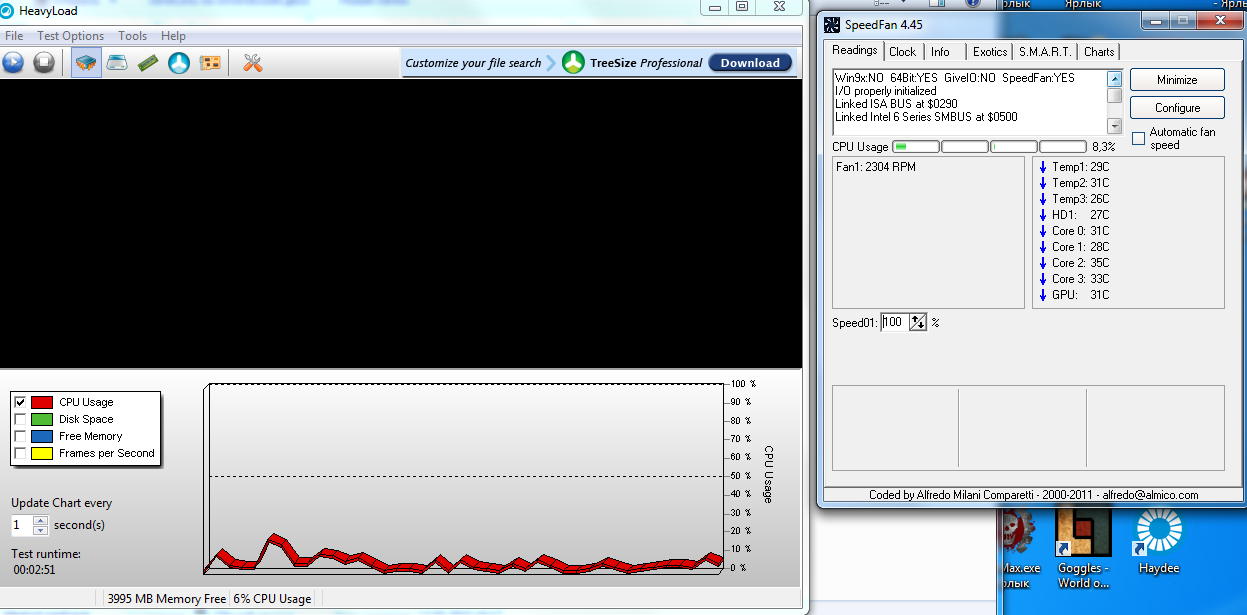Click the SpeedFan log scrollbar up arrow
This screenshot has width=1247, height=615.
pyautogui.click(x=1115, y=79)
